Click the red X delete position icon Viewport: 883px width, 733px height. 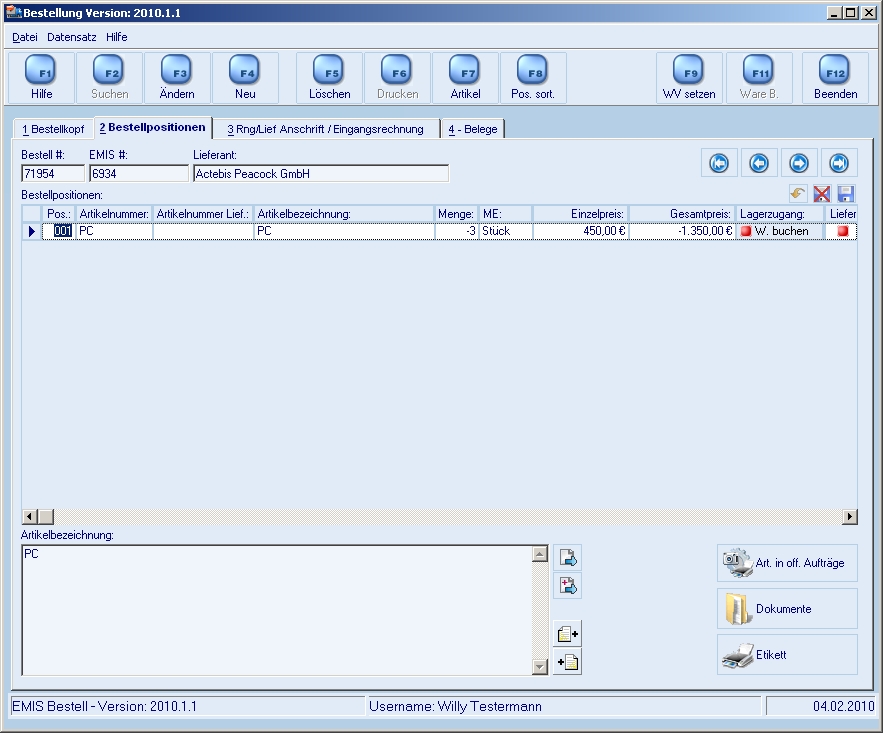point(822,194)
